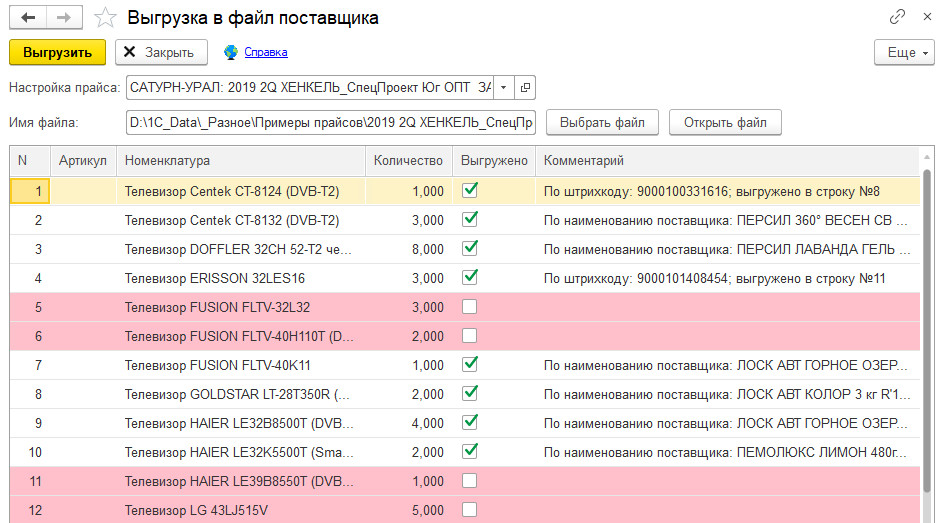Click the Артикул column header
Viewport: 938px width, 523px height.
(83, 160)
